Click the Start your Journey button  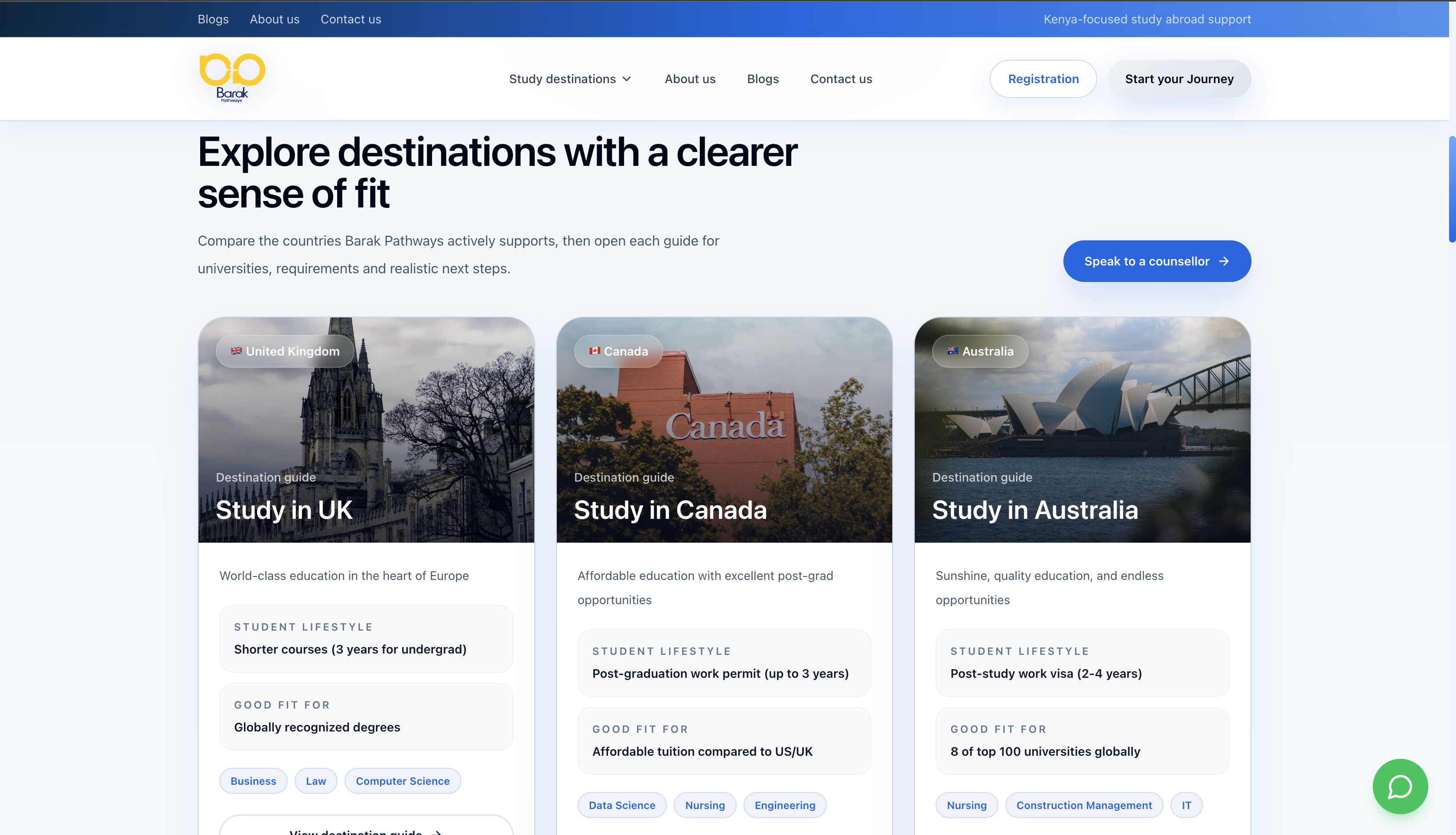[x=1179, y=78]
